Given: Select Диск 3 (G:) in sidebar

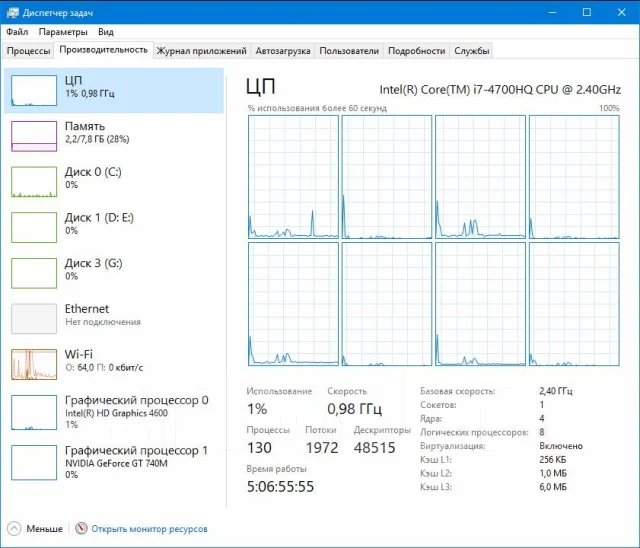Looking at the screenshot, I should coord(114,273).
